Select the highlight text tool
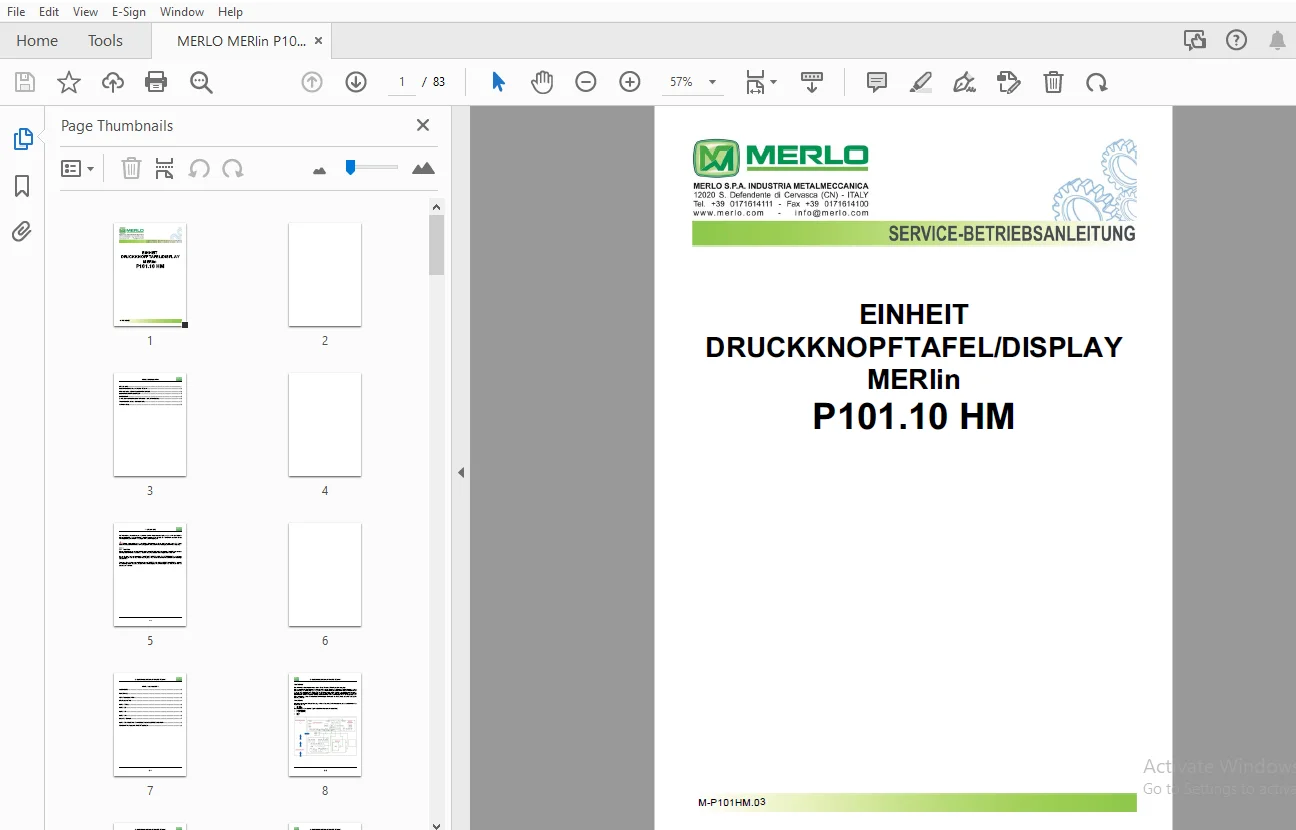 (x=921, y=82)
